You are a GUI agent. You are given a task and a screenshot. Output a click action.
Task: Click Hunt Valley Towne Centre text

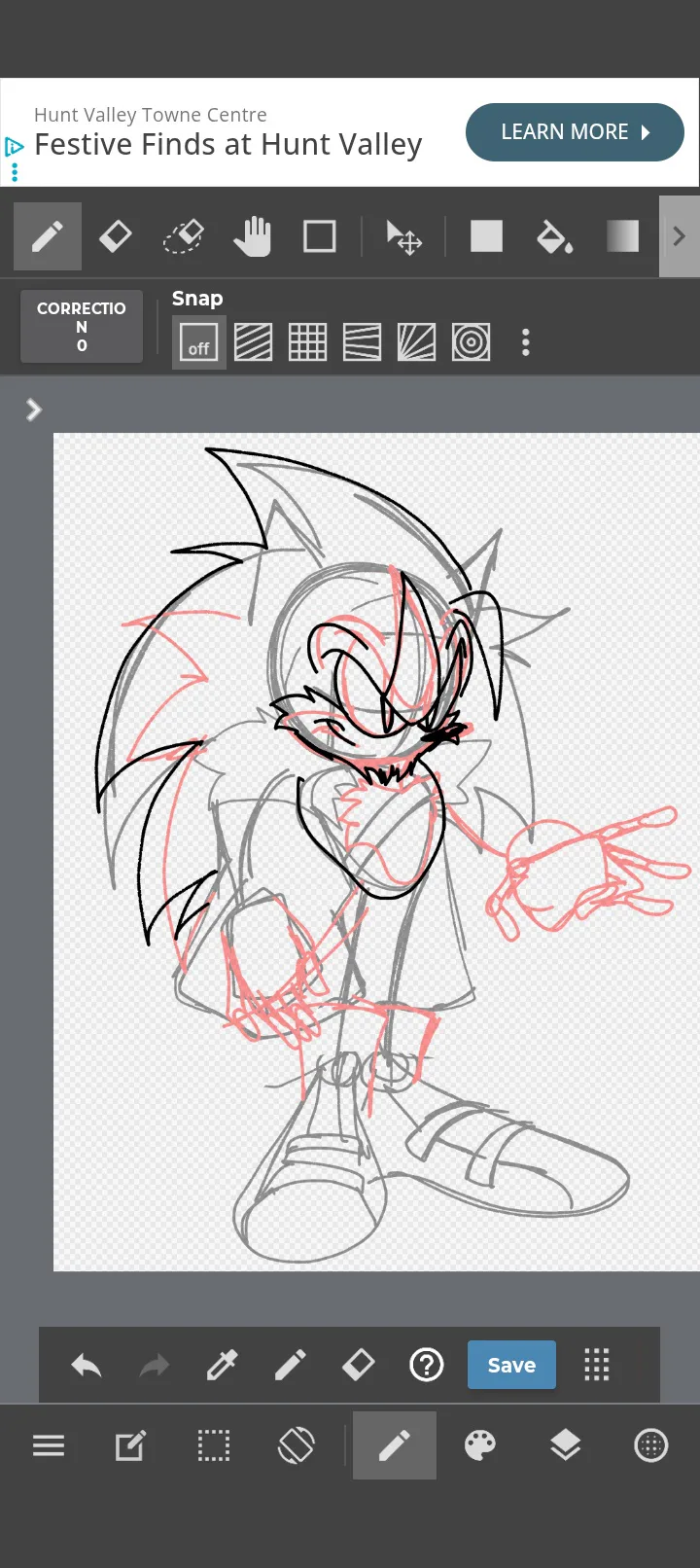click(x=151, y=115)
